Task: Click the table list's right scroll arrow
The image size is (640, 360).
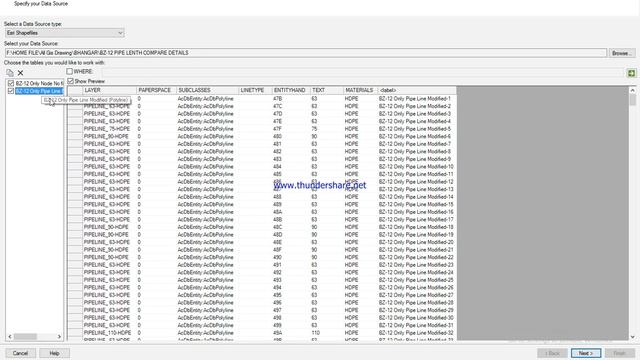Action: coord(59,337)
